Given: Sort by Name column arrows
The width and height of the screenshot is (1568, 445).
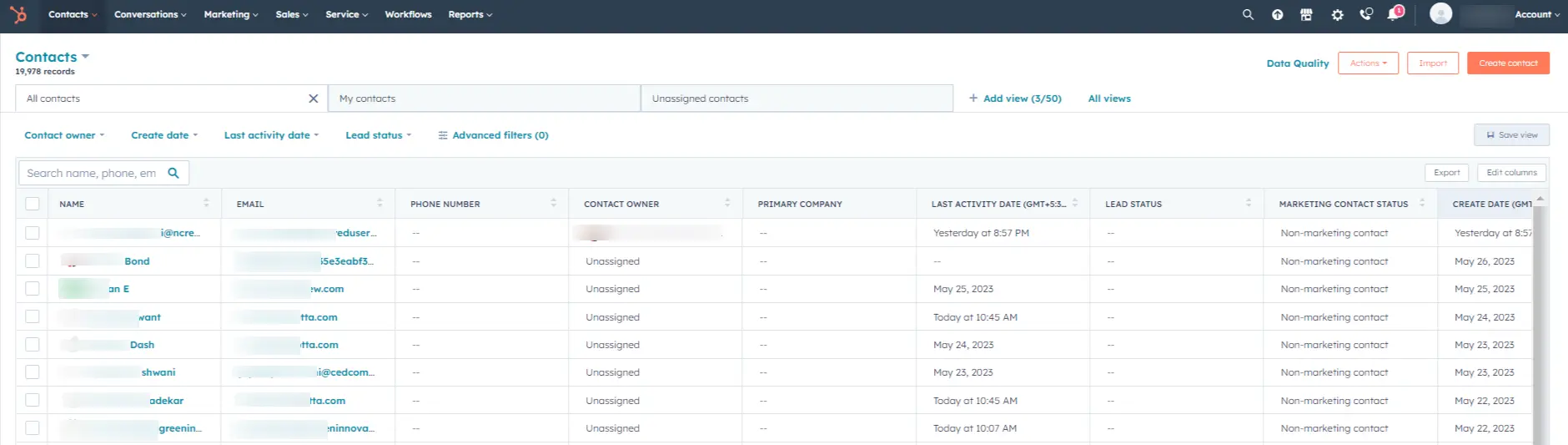Looking at the screenshot, I should (x=206, y=203).
